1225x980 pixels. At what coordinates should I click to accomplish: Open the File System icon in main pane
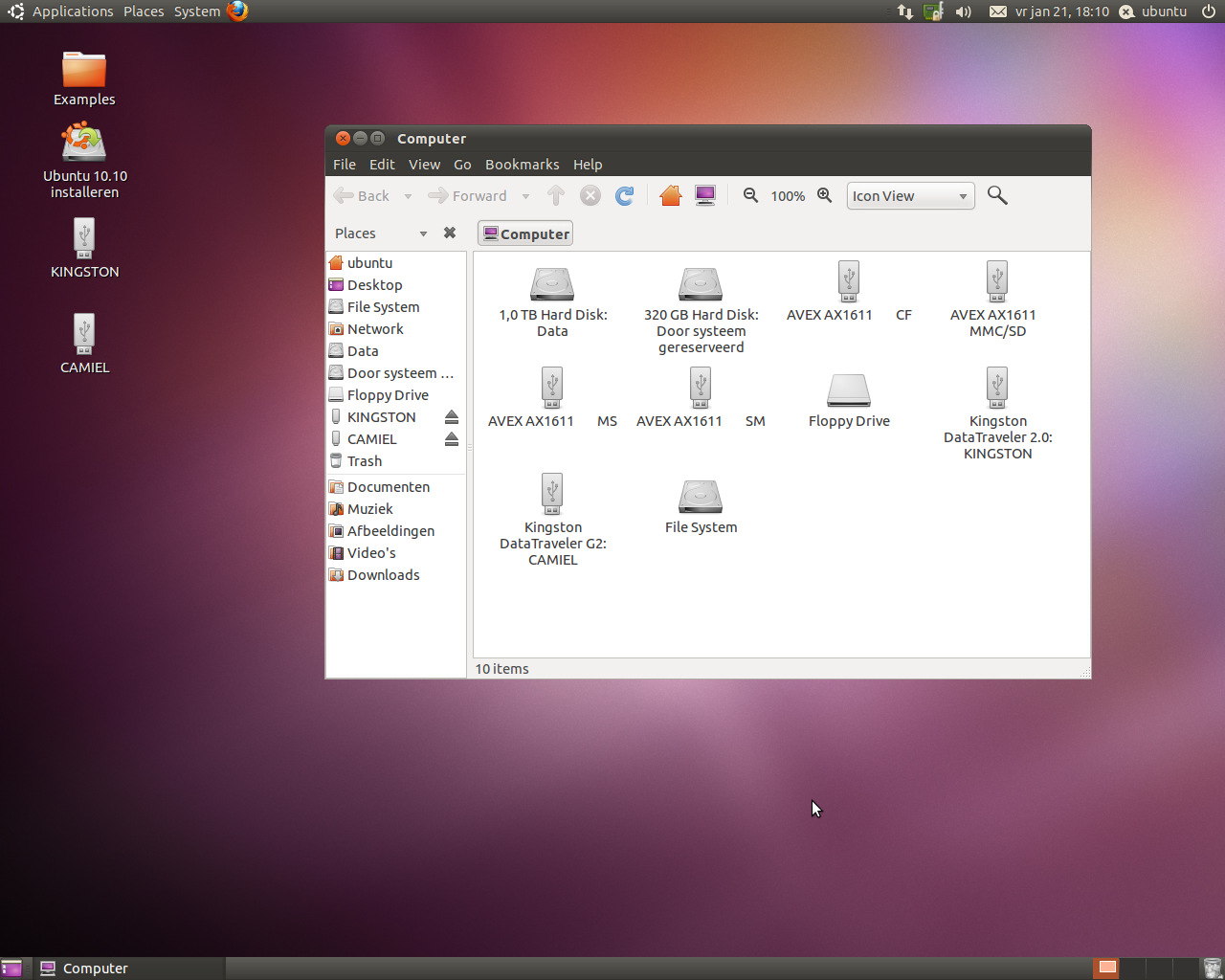[x=700, y=498]
